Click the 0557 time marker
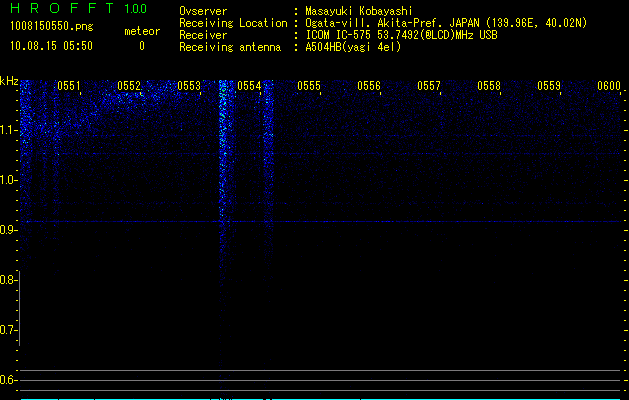Image resolution: width=629 pixels, height=400 pixels. coord(428,86)
